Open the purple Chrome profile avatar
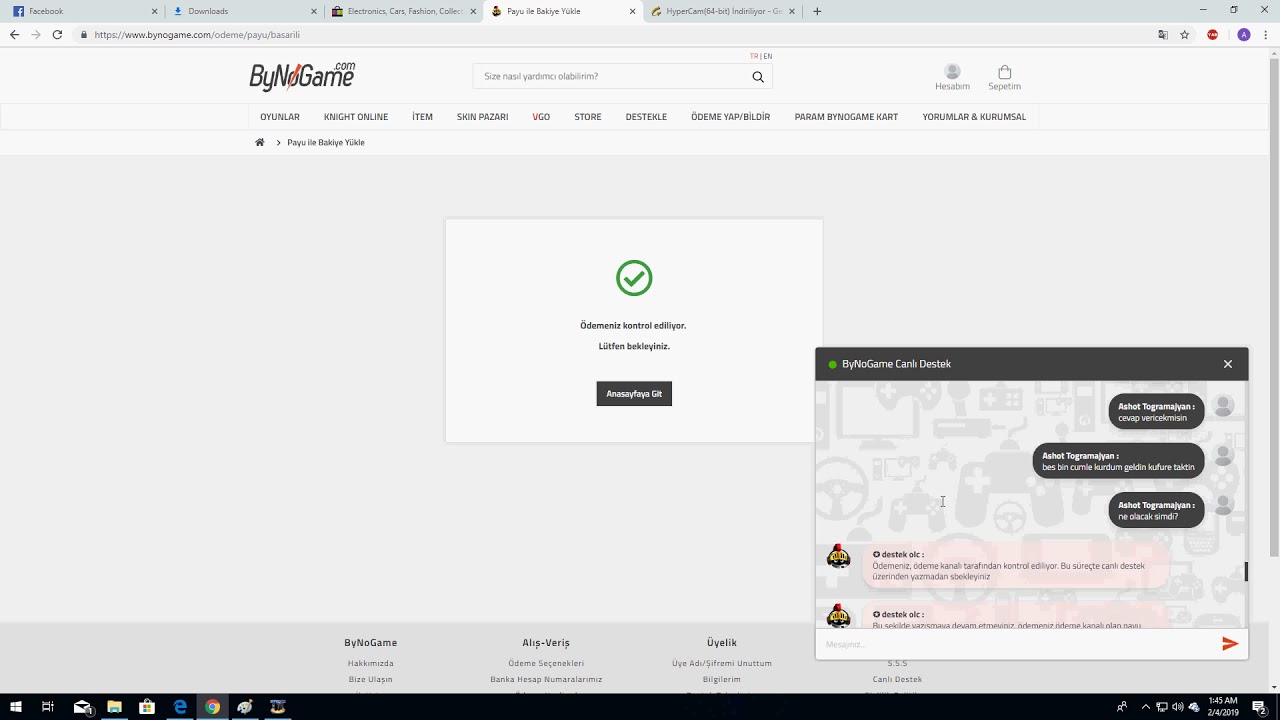 coord(1244,34)
